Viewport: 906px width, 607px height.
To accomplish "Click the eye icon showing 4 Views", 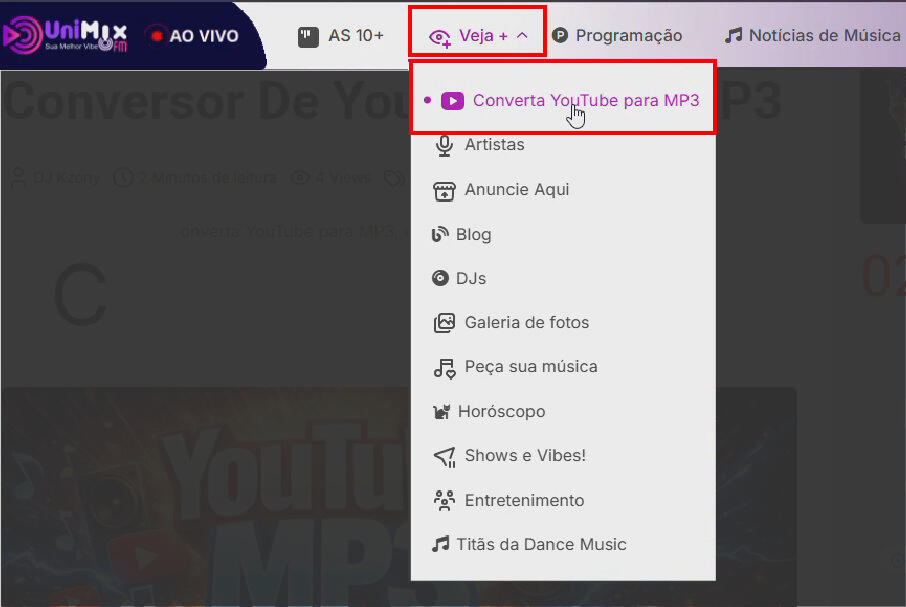I will [299, 177].
